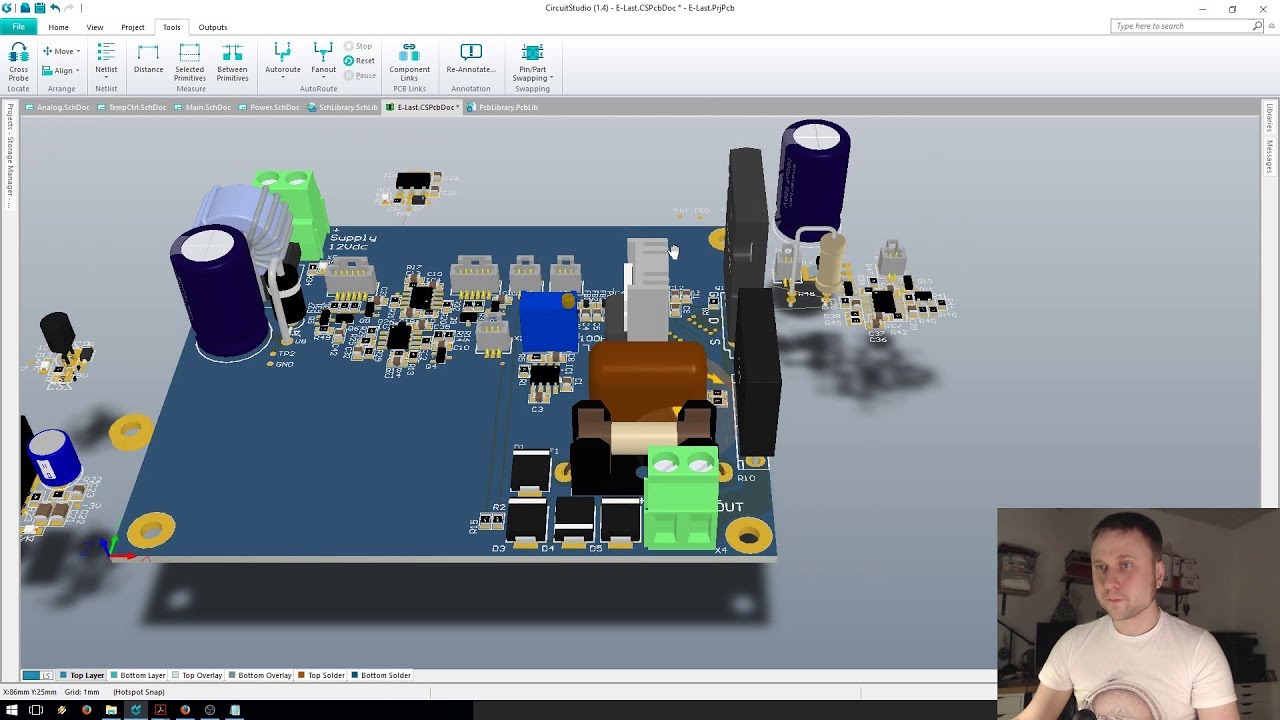Select the Bottom Solder layer tab
The width and height of the screenshot is (1280, 720).
pos(381,675)
